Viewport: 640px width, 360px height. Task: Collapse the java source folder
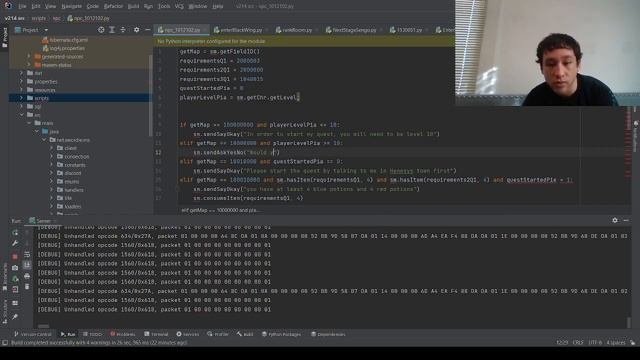[37, 131]
